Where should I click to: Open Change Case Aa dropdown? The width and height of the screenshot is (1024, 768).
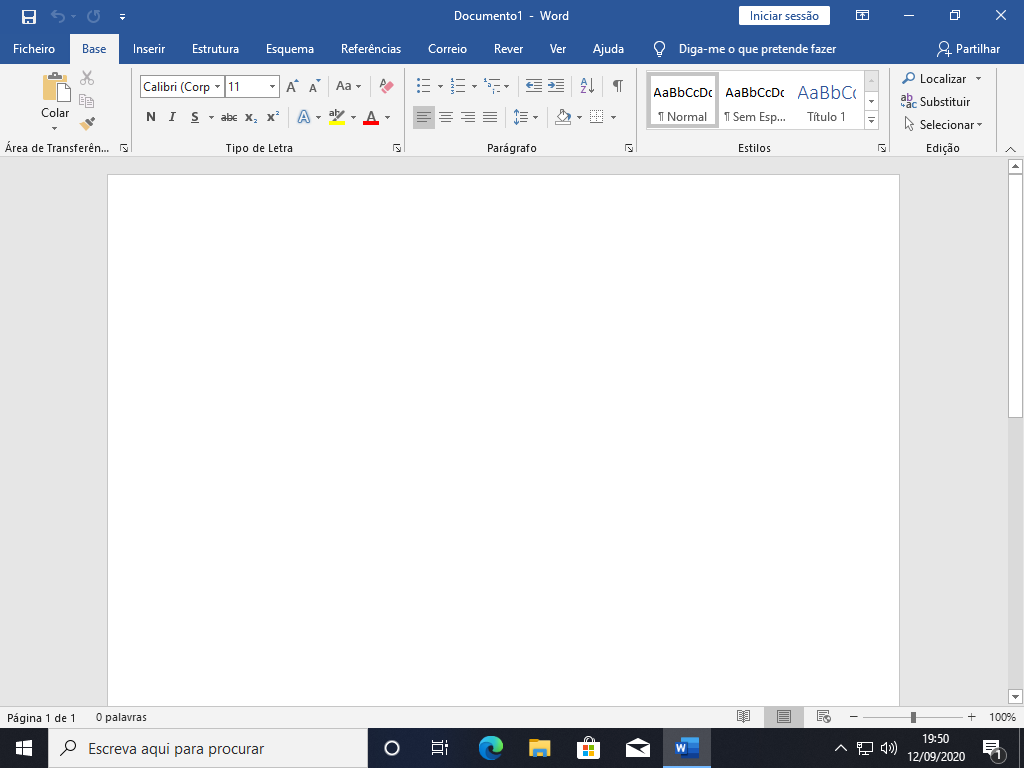click(349, 86)
